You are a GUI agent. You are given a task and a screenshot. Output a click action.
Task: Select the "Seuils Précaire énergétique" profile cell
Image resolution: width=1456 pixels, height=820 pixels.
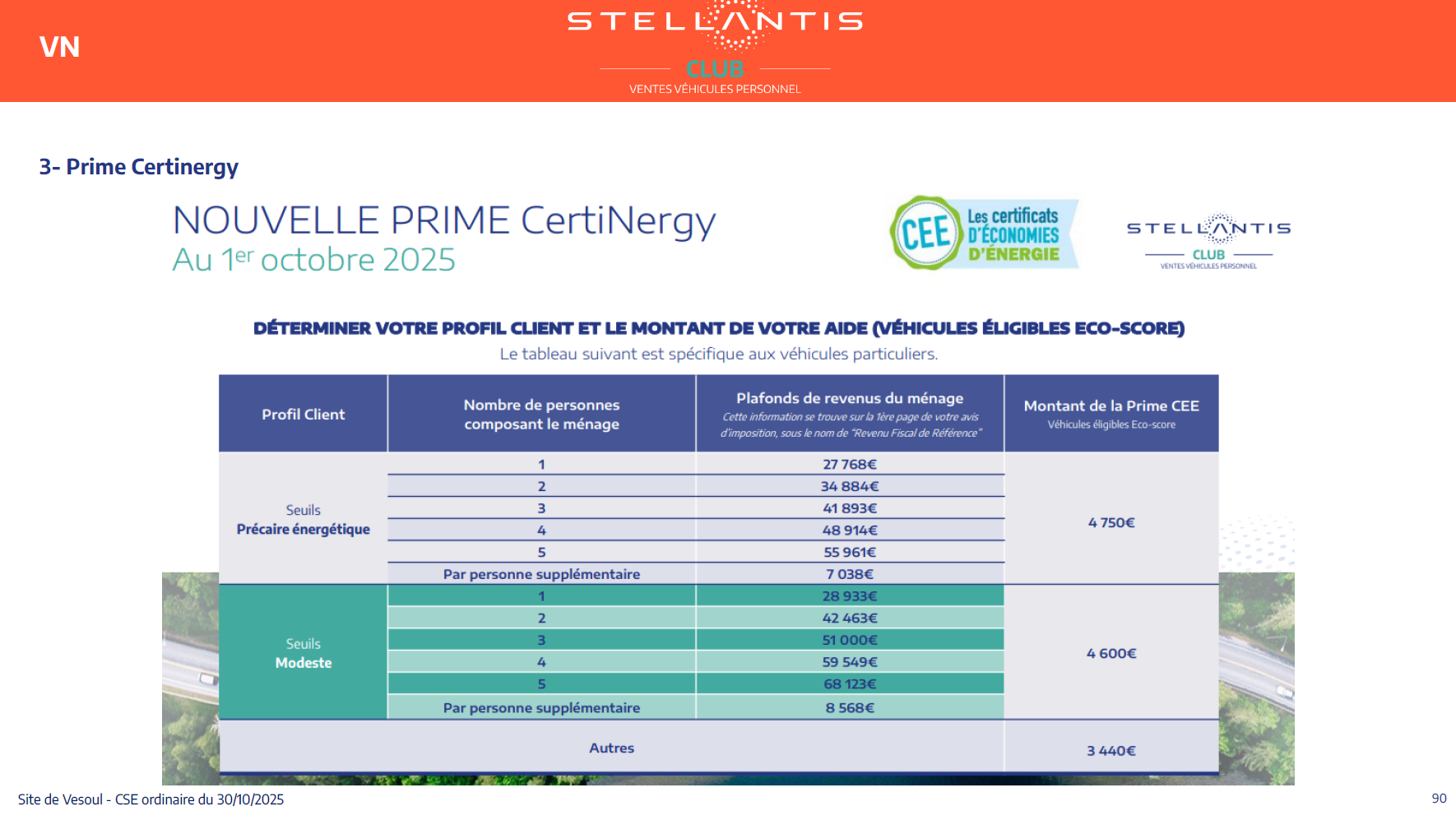303,520
